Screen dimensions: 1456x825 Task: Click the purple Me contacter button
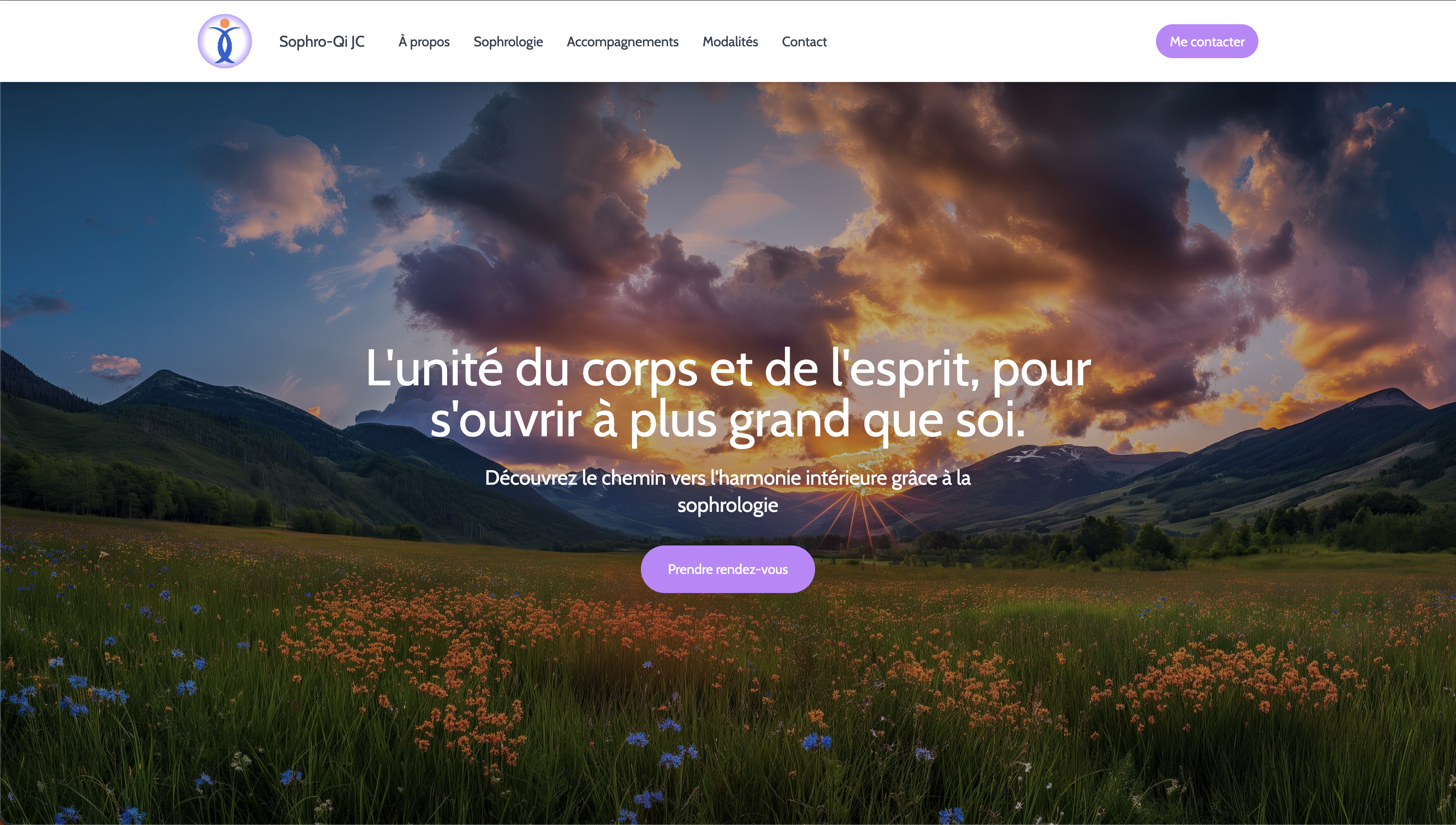(x=1207, y=41)
